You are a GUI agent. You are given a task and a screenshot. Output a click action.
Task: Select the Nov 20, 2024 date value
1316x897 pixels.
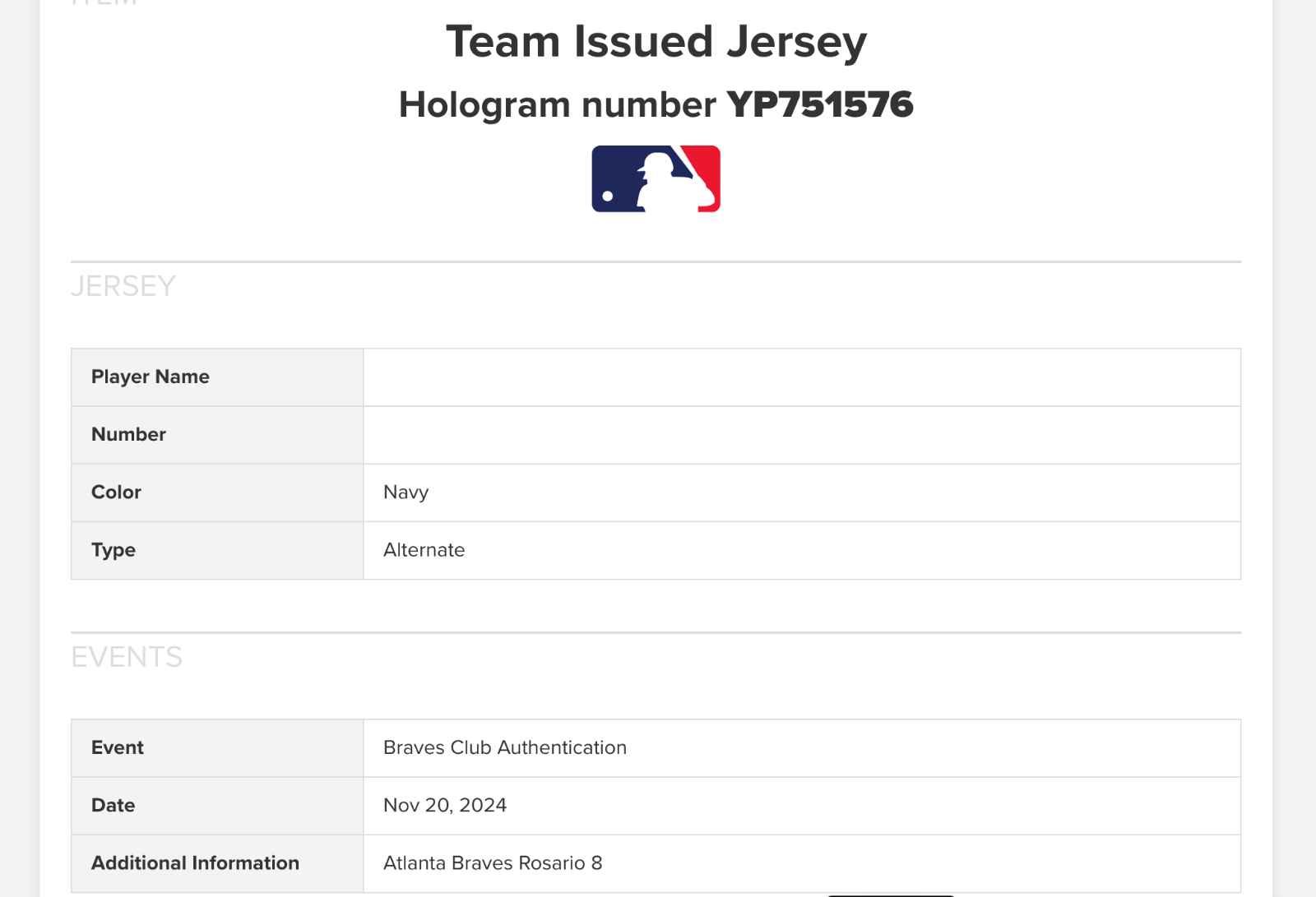coord(444,805)
